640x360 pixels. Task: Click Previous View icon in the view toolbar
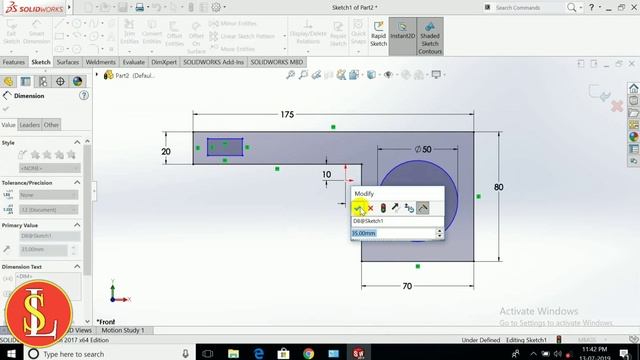316,75
